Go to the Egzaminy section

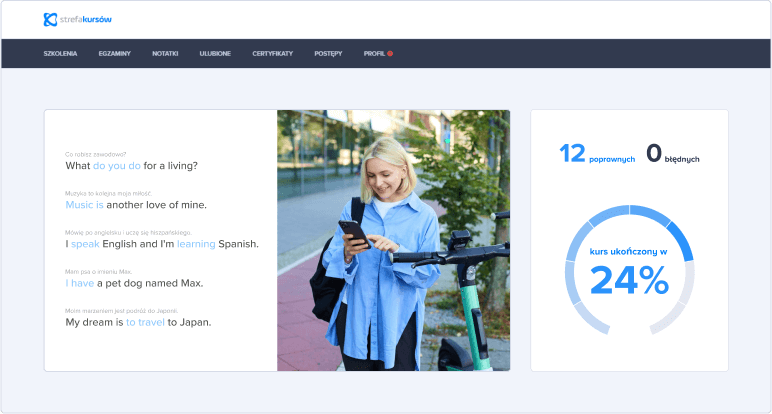point(114,53)
